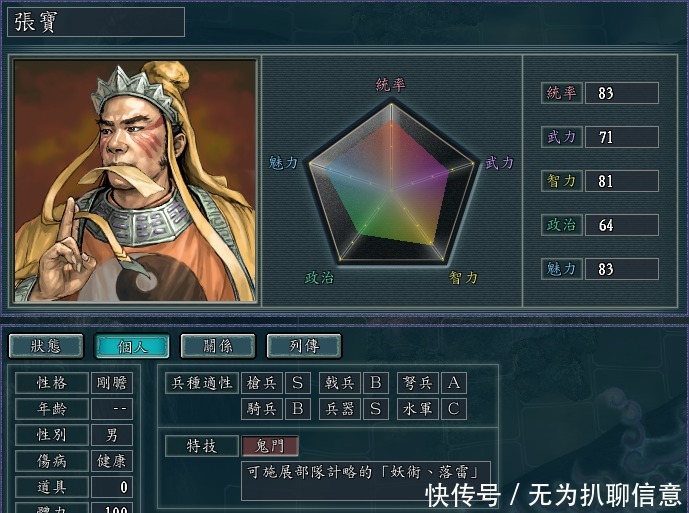689x513 pixels.
Task: Click the 張寶 character portrait
Action: point(135,181)
